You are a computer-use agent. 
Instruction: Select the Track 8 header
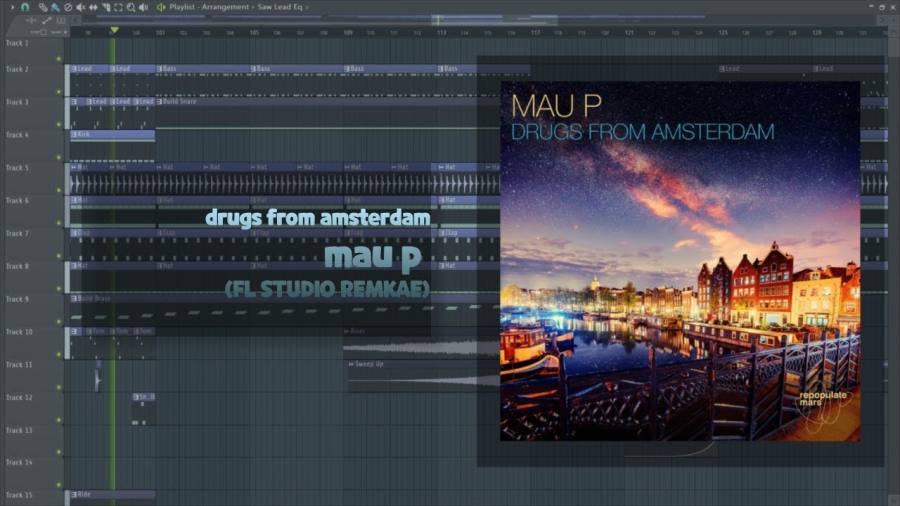point(33,276)
